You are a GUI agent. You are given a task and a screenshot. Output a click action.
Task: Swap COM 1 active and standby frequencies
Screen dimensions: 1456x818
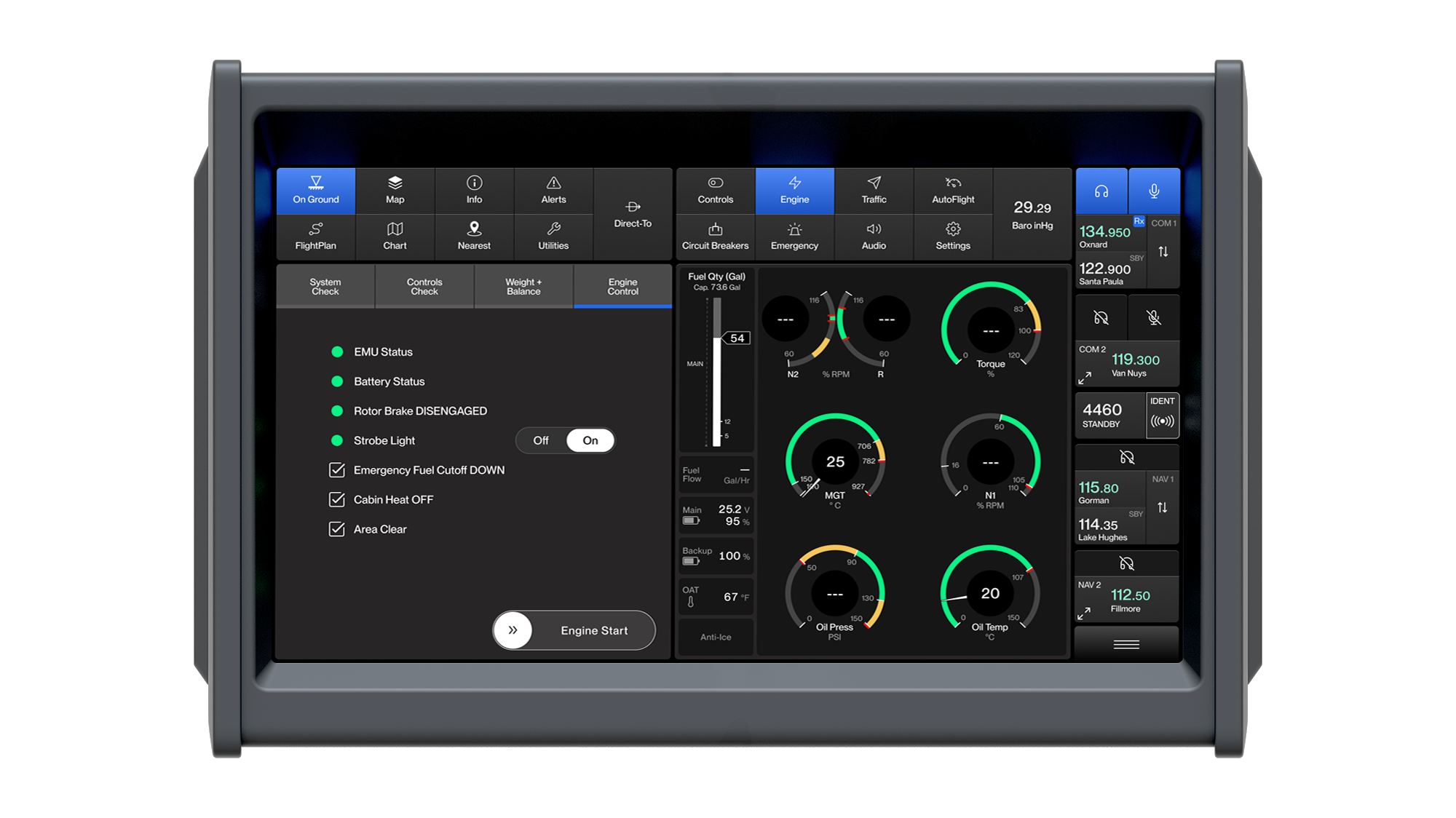point(1163,252)
